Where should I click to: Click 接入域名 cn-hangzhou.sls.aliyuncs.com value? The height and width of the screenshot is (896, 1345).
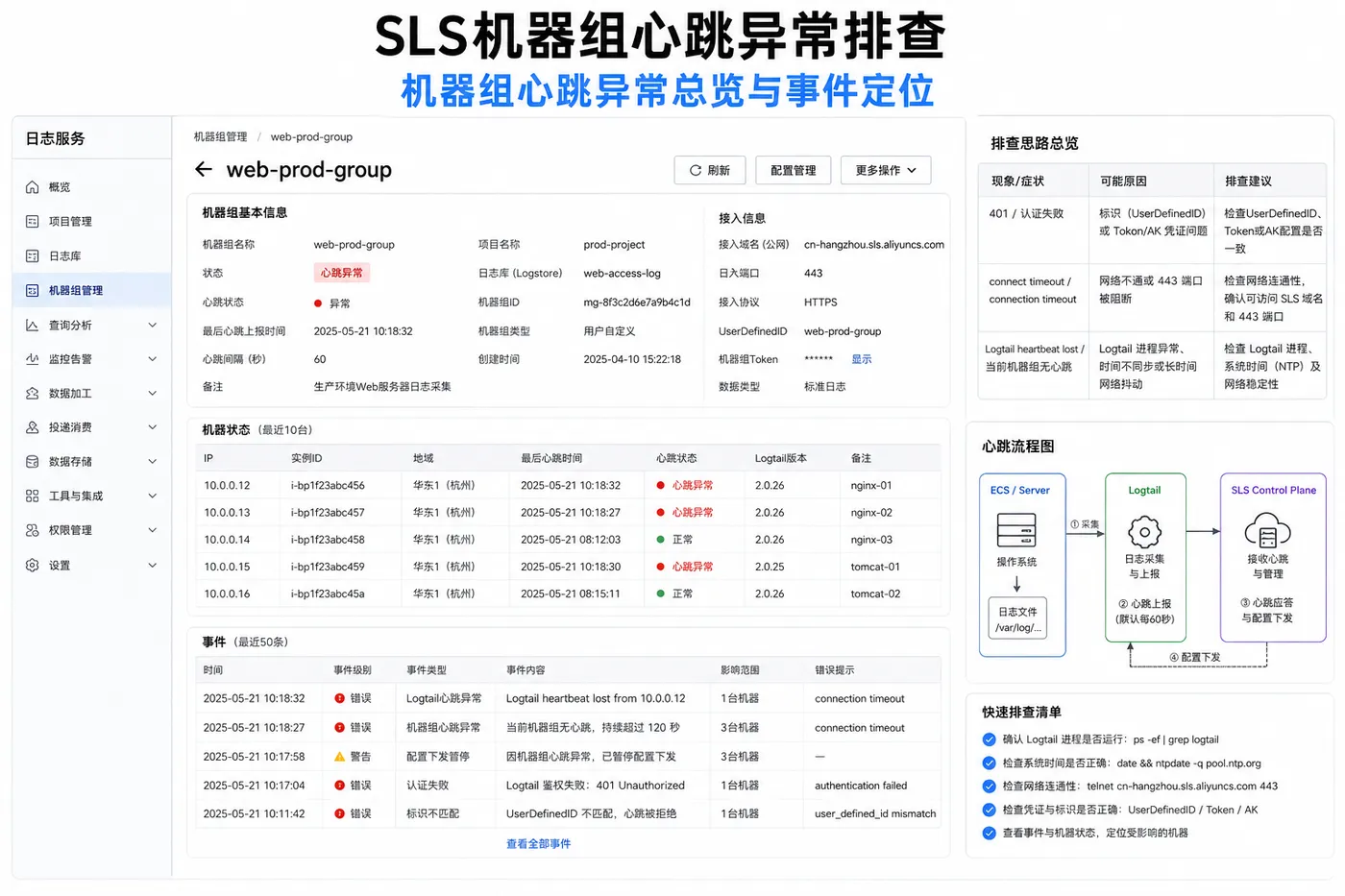874,245
